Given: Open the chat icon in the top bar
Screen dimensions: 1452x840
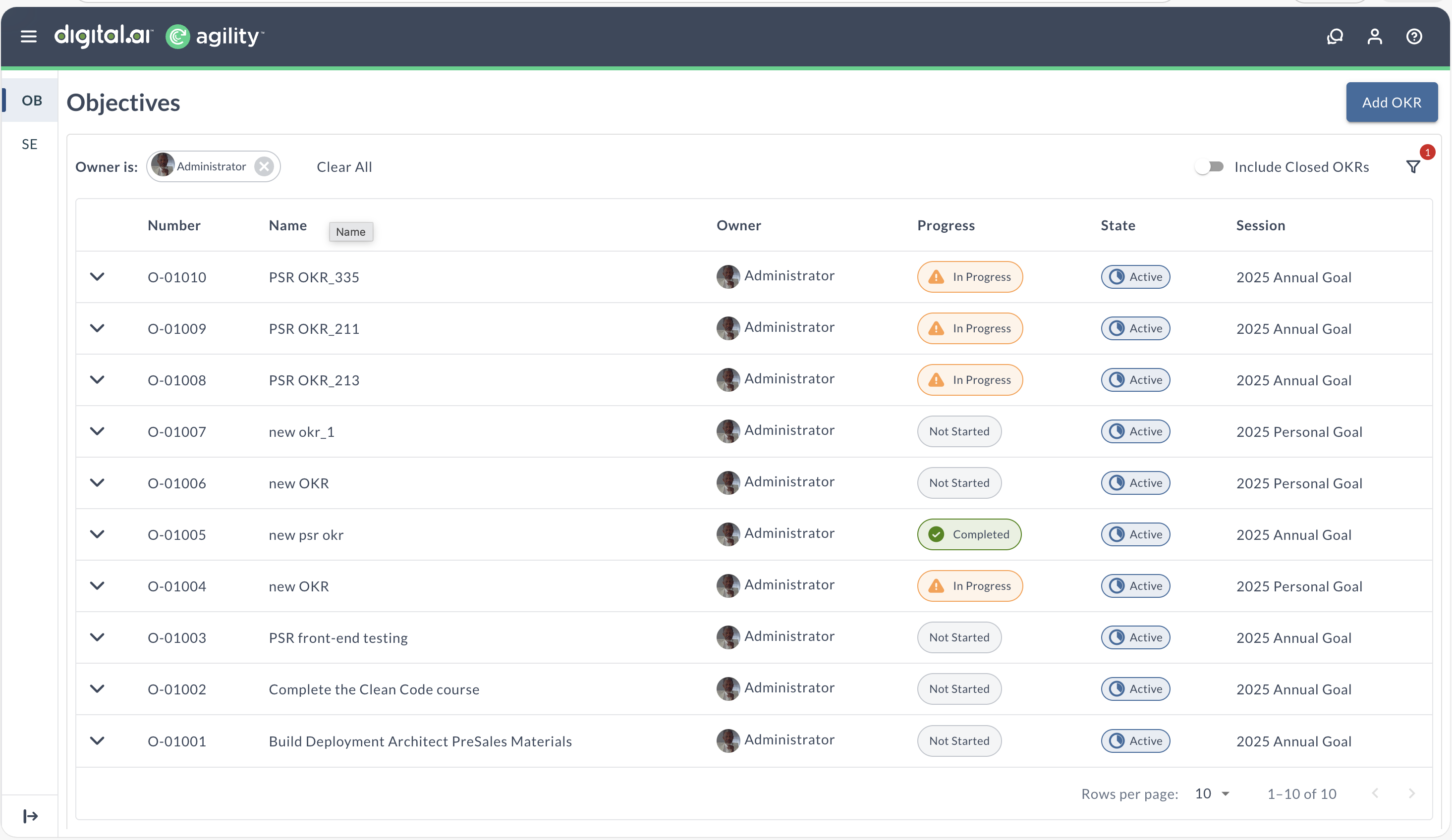Looking at the screenshot, I should (1335, 36).
